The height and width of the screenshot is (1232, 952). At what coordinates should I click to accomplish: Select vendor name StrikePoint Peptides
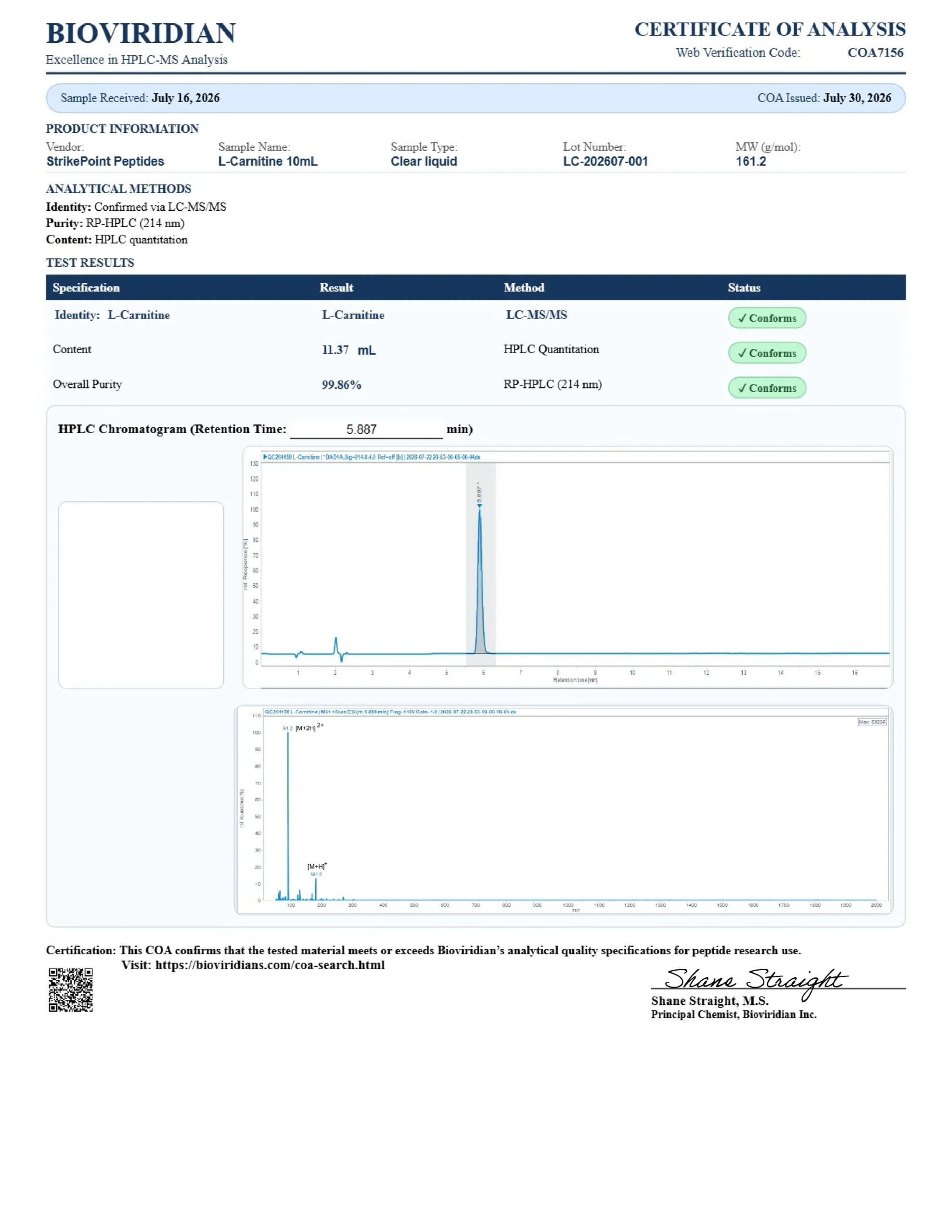click(x=105, y=161)
